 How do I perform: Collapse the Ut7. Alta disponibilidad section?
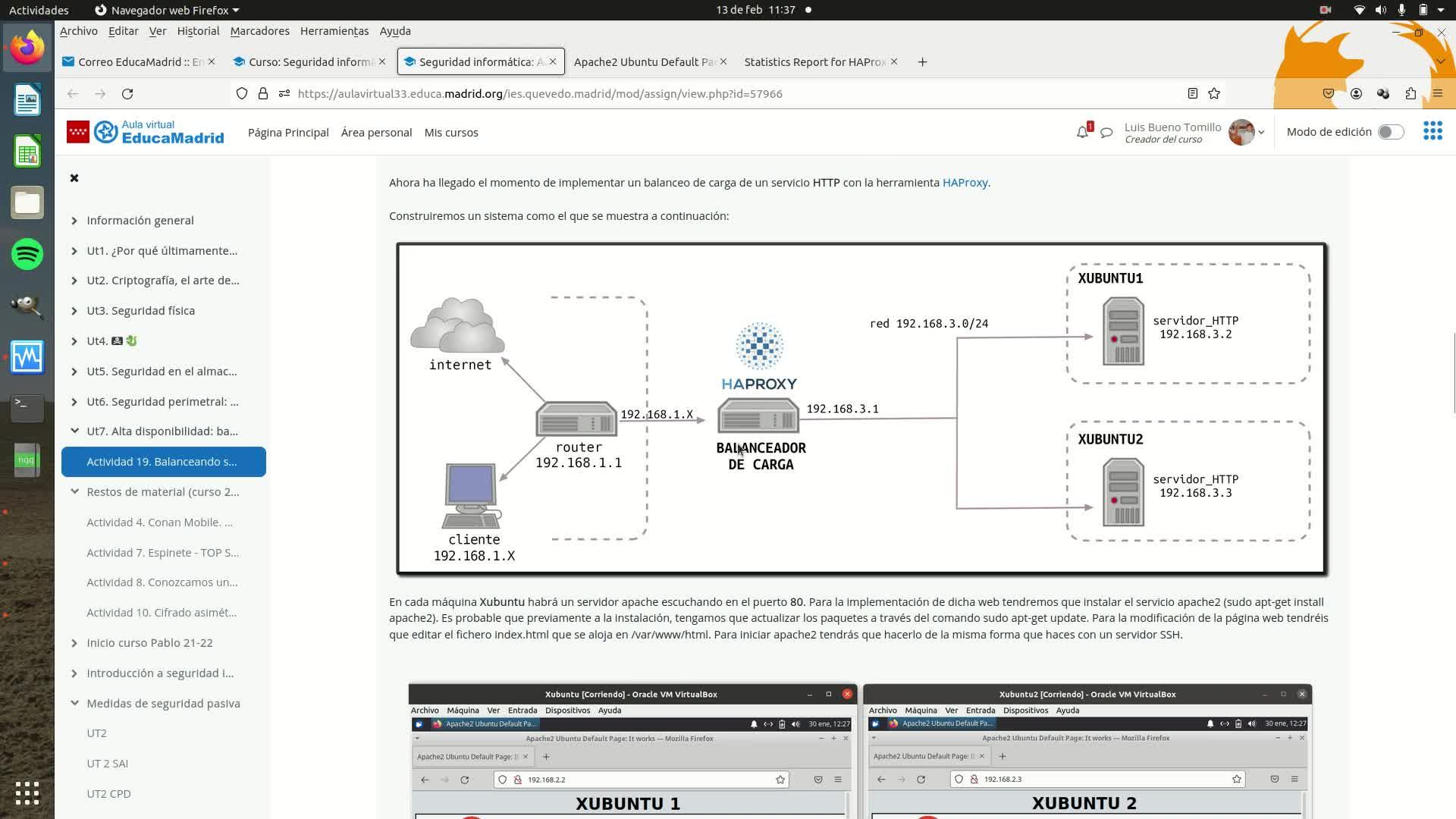point(74,431)
